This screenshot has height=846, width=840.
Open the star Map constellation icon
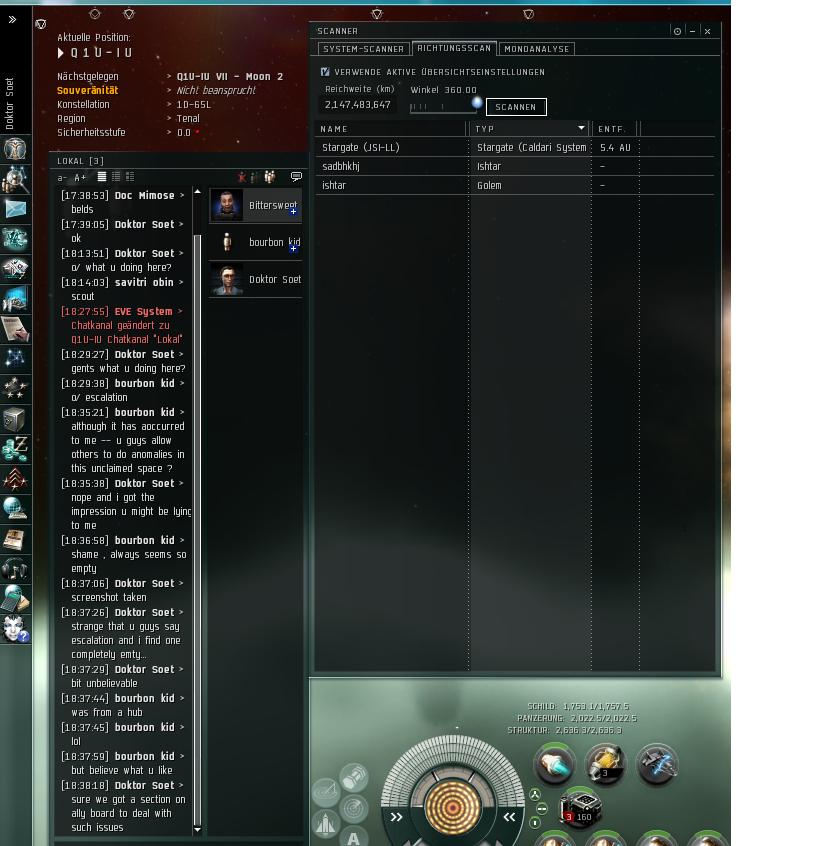pos(15,359)
